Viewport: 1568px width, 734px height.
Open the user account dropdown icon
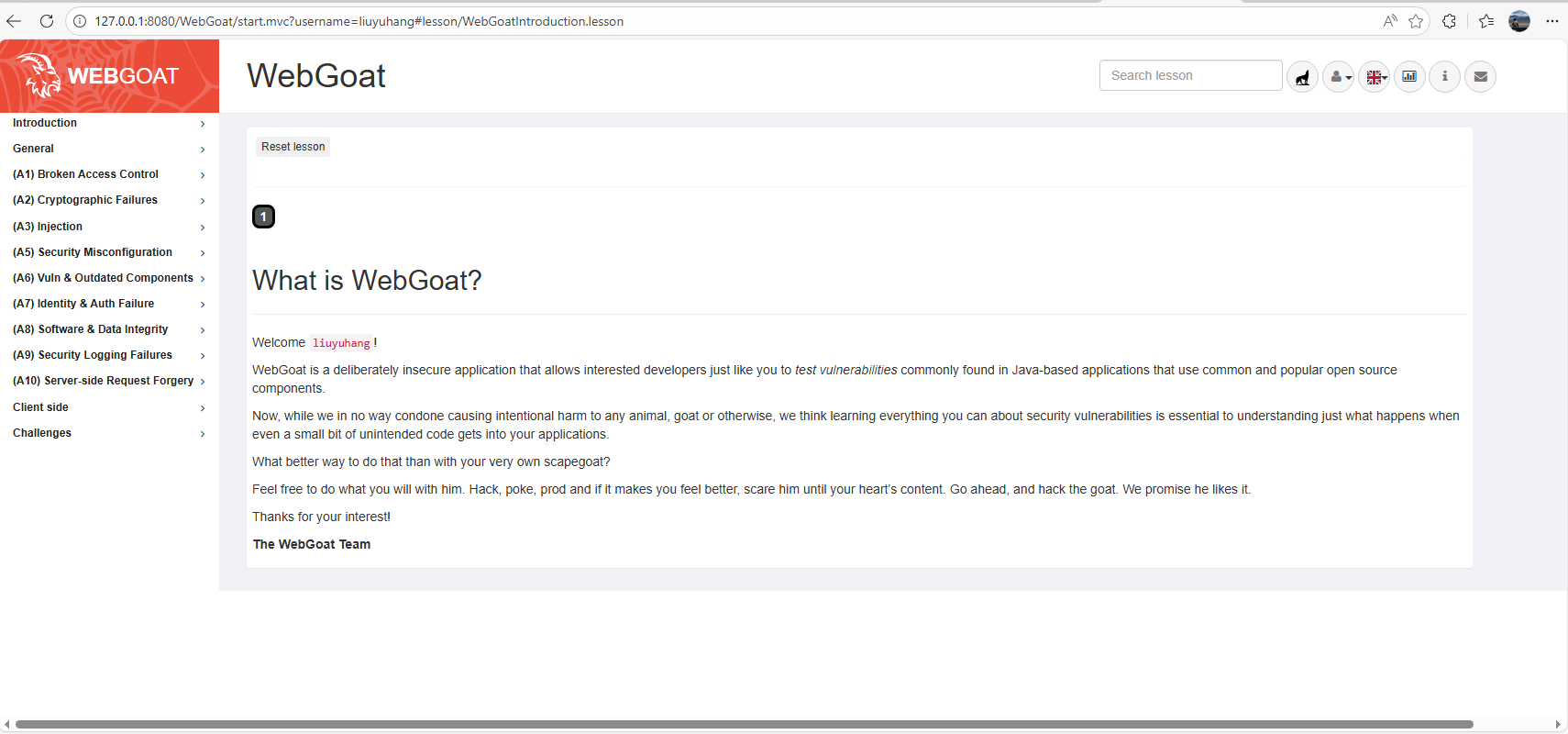tap(1339, 77)
